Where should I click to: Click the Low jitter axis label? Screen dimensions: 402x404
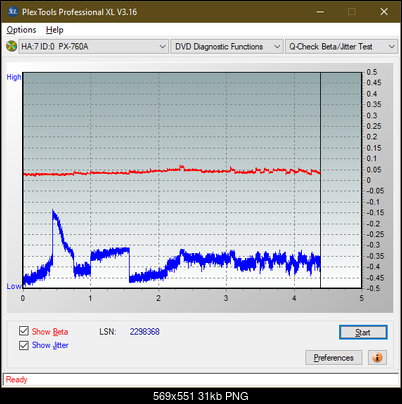pos(14,286)
